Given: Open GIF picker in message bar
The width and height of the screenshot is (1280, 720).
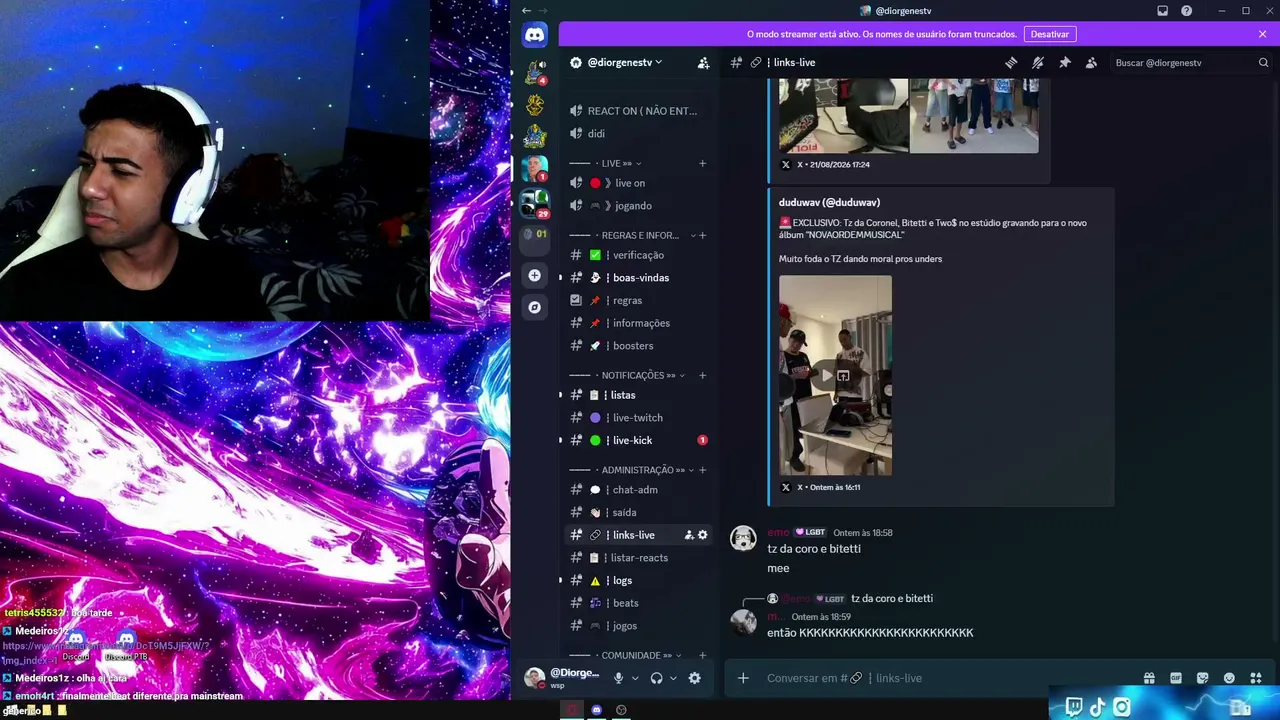Looking at the screenshot, I should (1176, 678).
